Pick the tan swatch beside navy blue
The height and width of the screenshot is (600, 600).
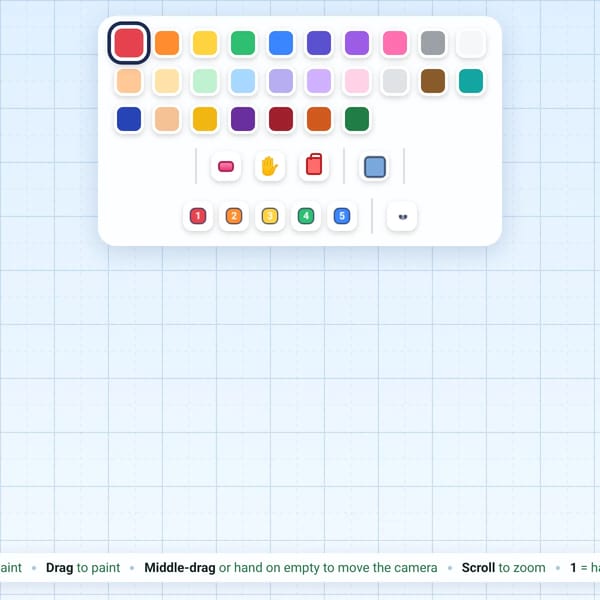coord(167,119)
